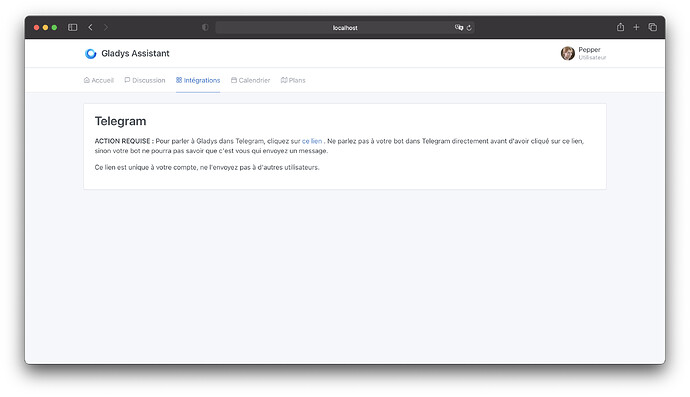The image size is (690, 397).
Task: Click the 'Utilisateur' role label
Action: 592,58
